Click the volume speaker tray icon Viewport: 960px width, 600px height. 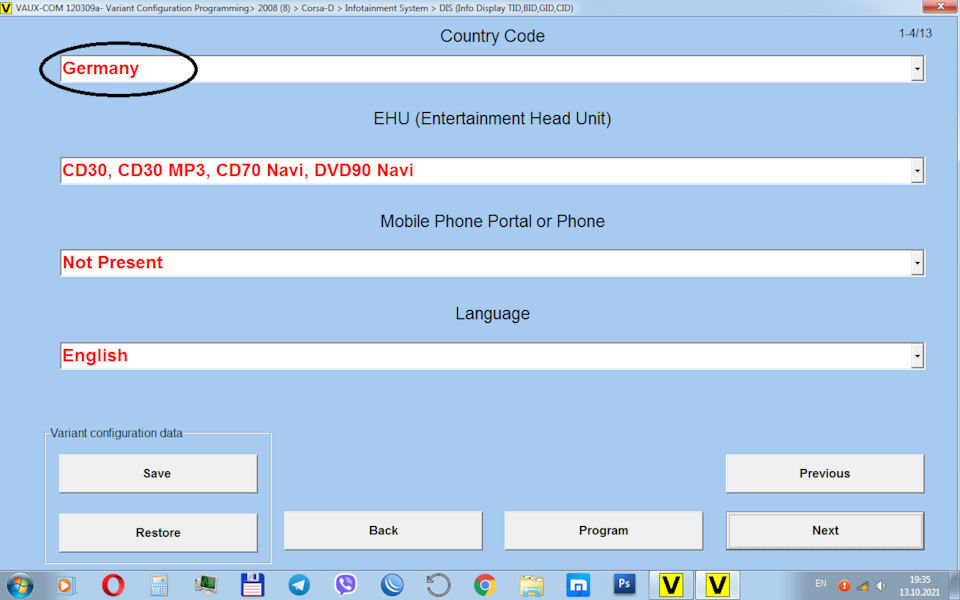pos(881,586)
